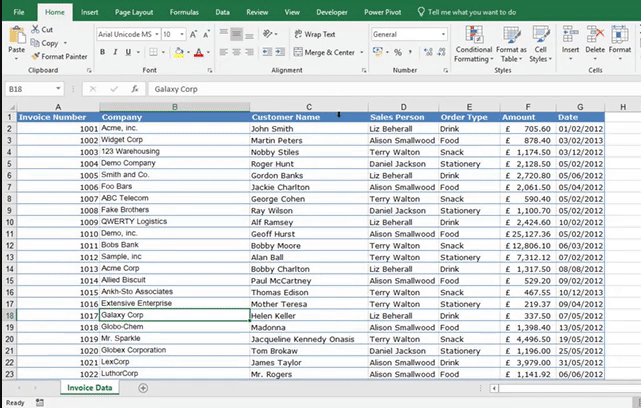The width and height of the screenshot is (641, 408).
Task: Open the General number format dropdown
Action: 443,34
